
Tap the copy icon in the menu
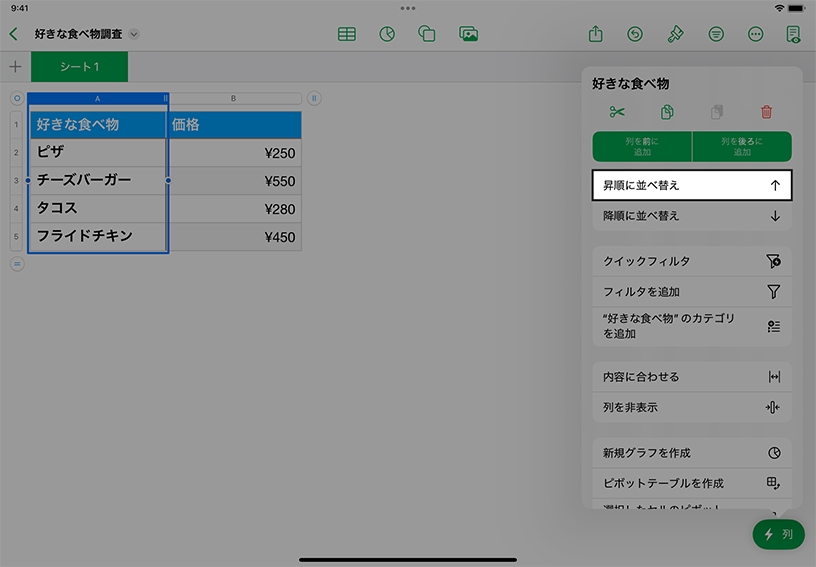pyautogui.click(x=667, y=112)
